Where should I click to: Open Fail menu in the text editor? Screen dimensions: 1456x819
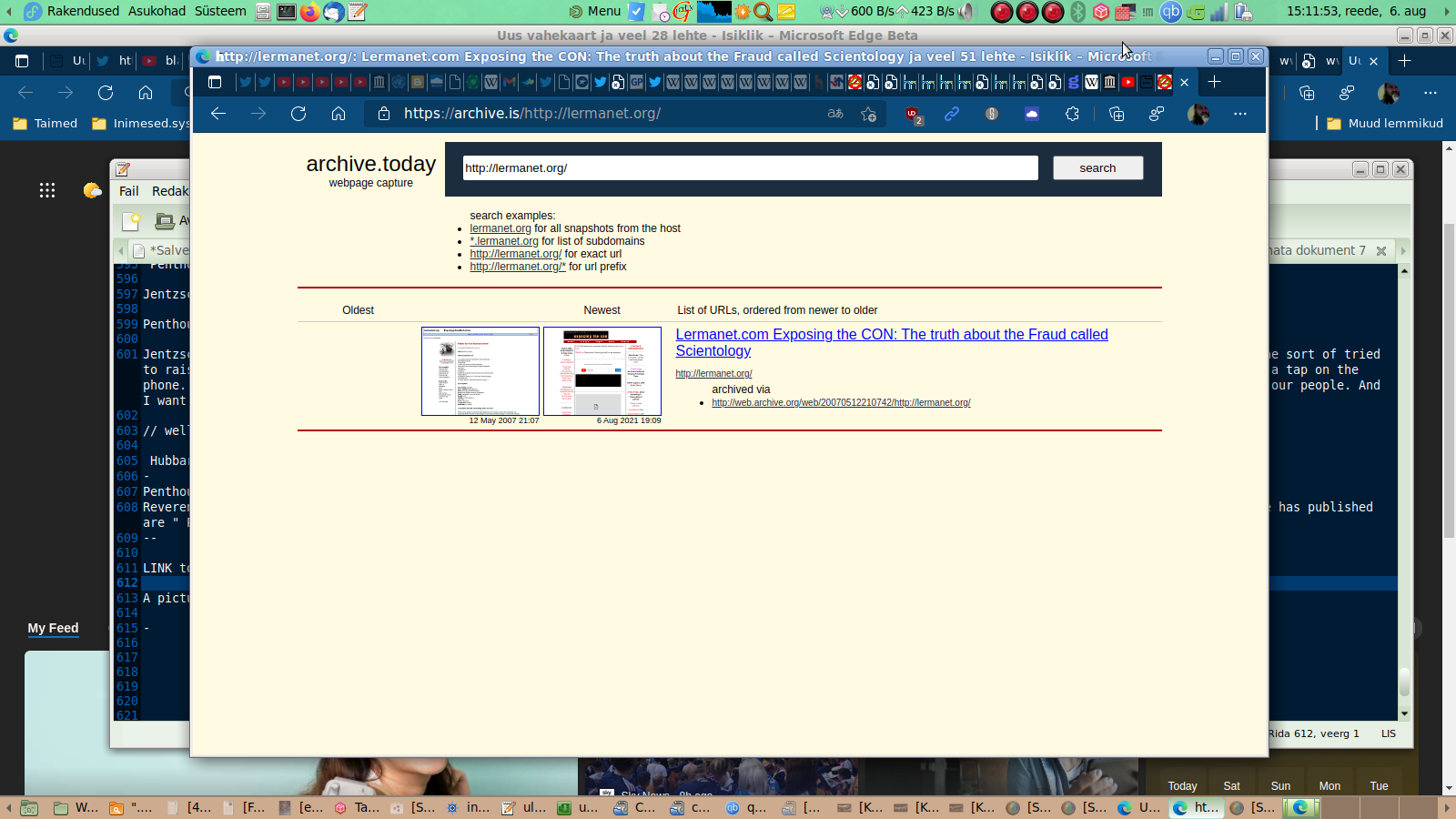(129, 191)
